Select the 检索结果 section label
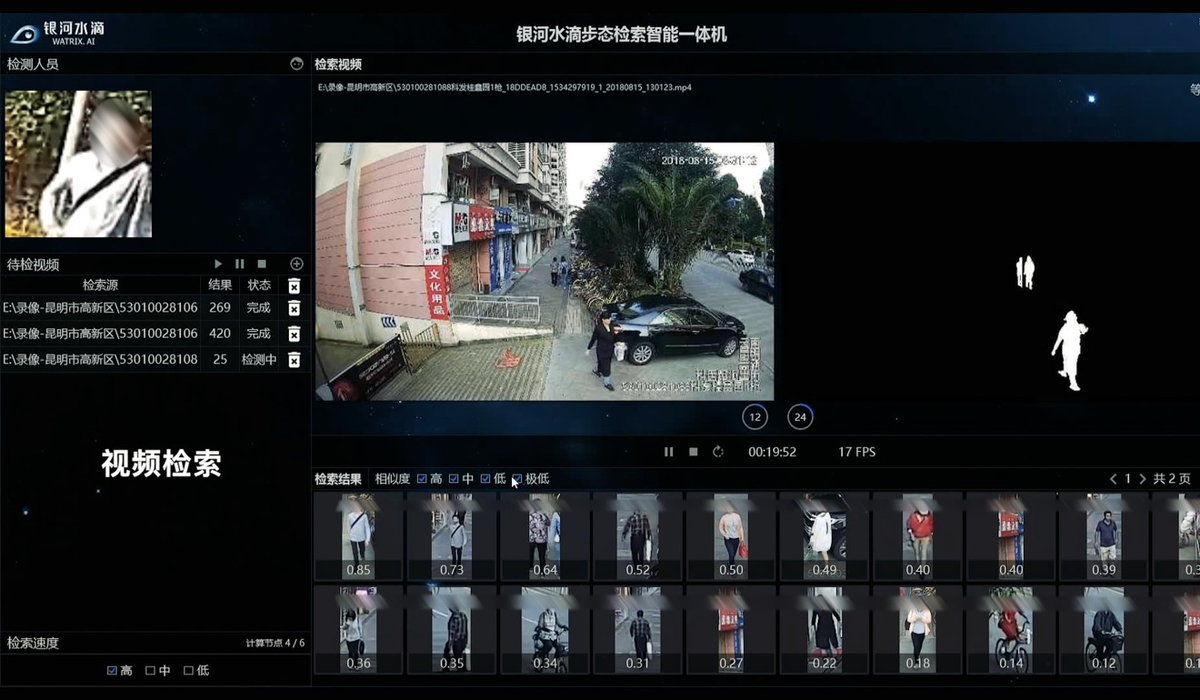 coord(337,478)
